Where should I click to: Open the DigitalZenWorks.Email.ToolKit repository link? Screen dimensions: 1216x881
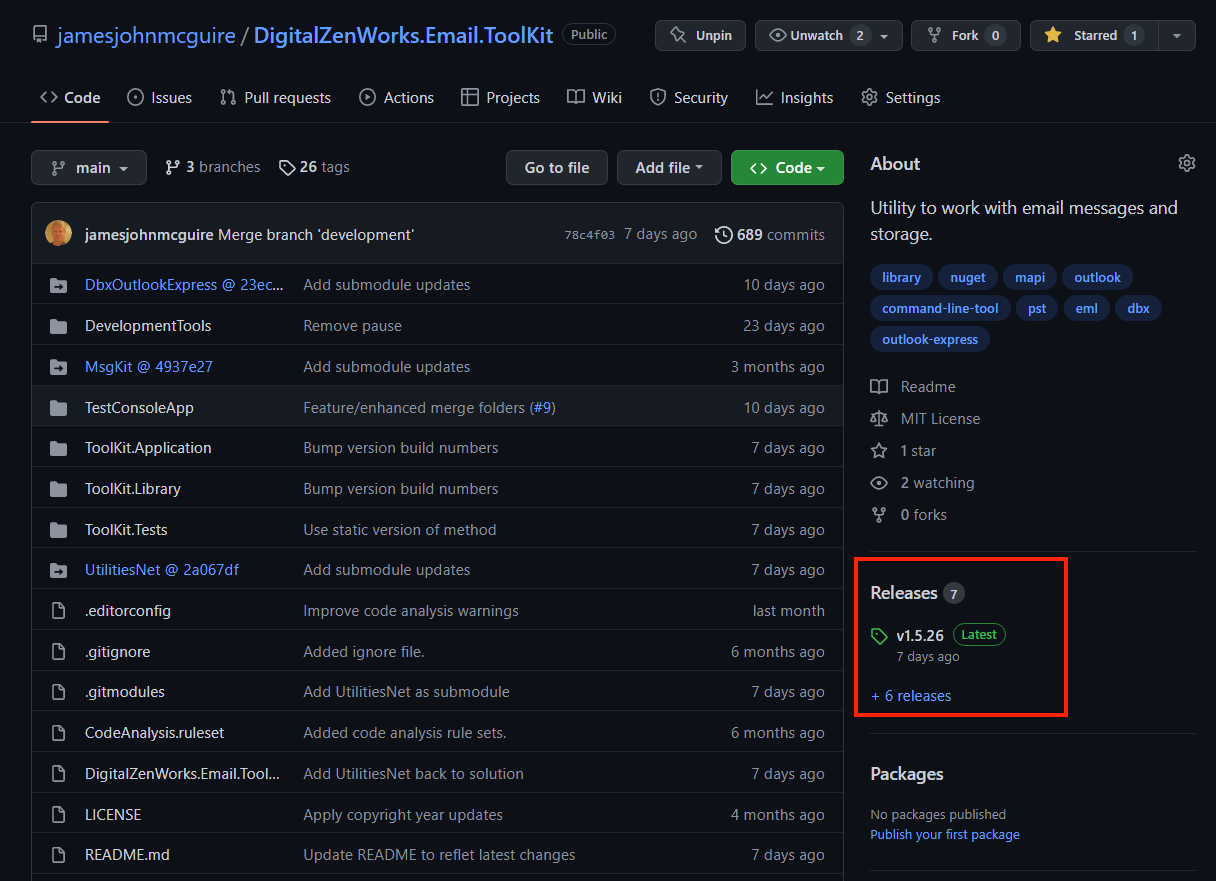403,36
